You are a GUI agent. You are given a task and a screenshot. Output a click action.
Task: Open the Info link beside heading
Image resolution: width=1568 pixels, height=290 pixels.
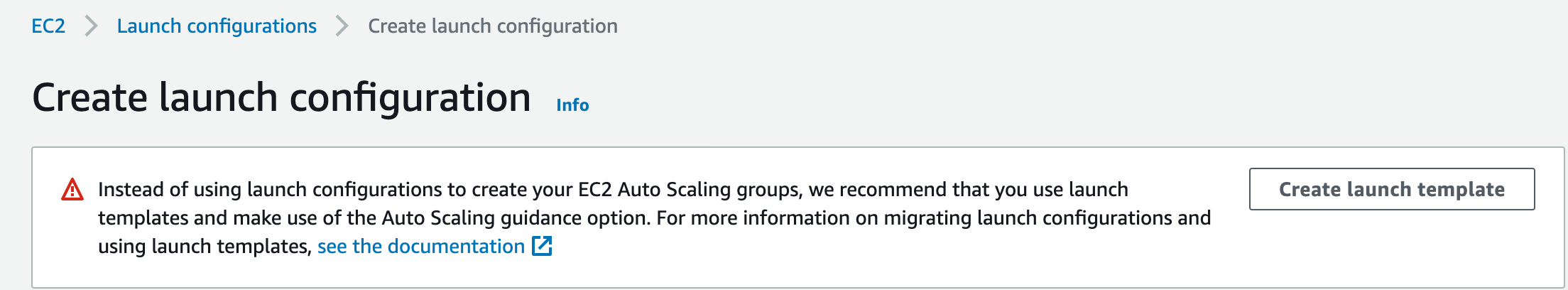point(572,105)
